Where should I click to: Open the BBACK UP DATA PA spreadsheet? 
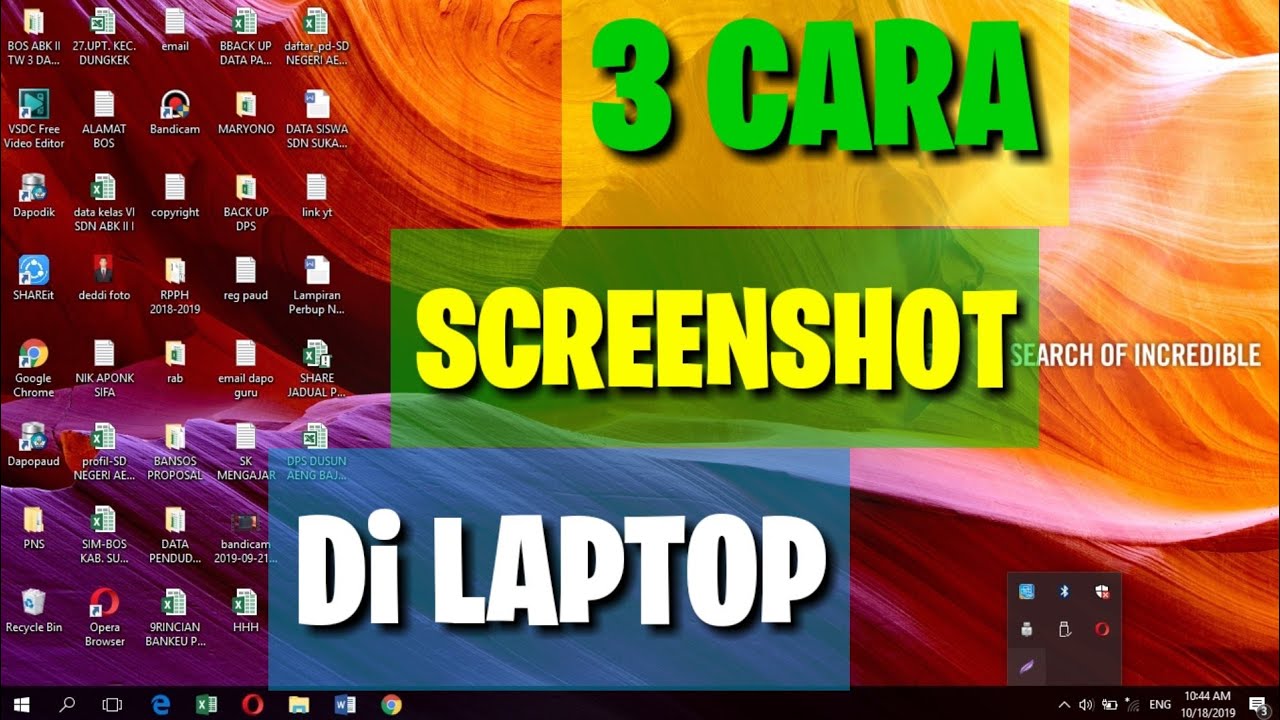tap(245, 36)
